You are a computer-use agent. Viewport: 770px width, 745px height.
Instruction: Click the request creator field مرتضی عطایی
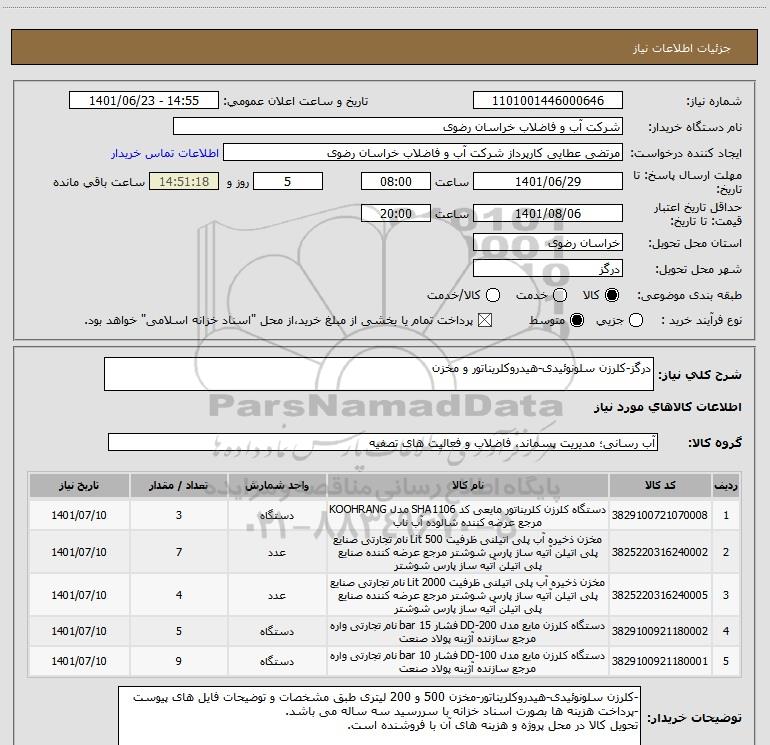[x=423, y=153]
